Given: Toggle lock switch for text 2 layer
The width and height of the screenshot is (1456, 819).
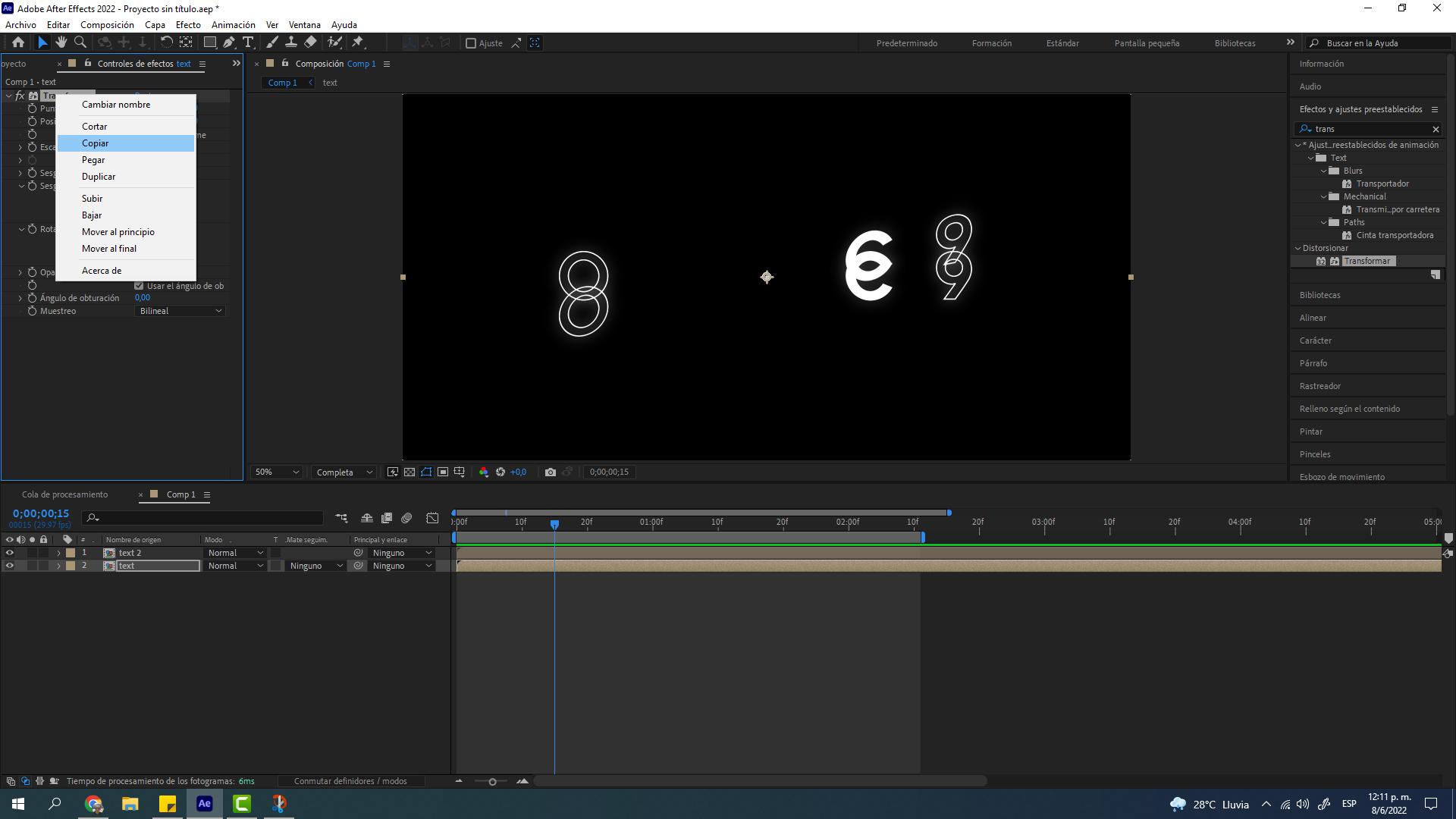Looking at the screenshot, I should click(x=44, y=553).
